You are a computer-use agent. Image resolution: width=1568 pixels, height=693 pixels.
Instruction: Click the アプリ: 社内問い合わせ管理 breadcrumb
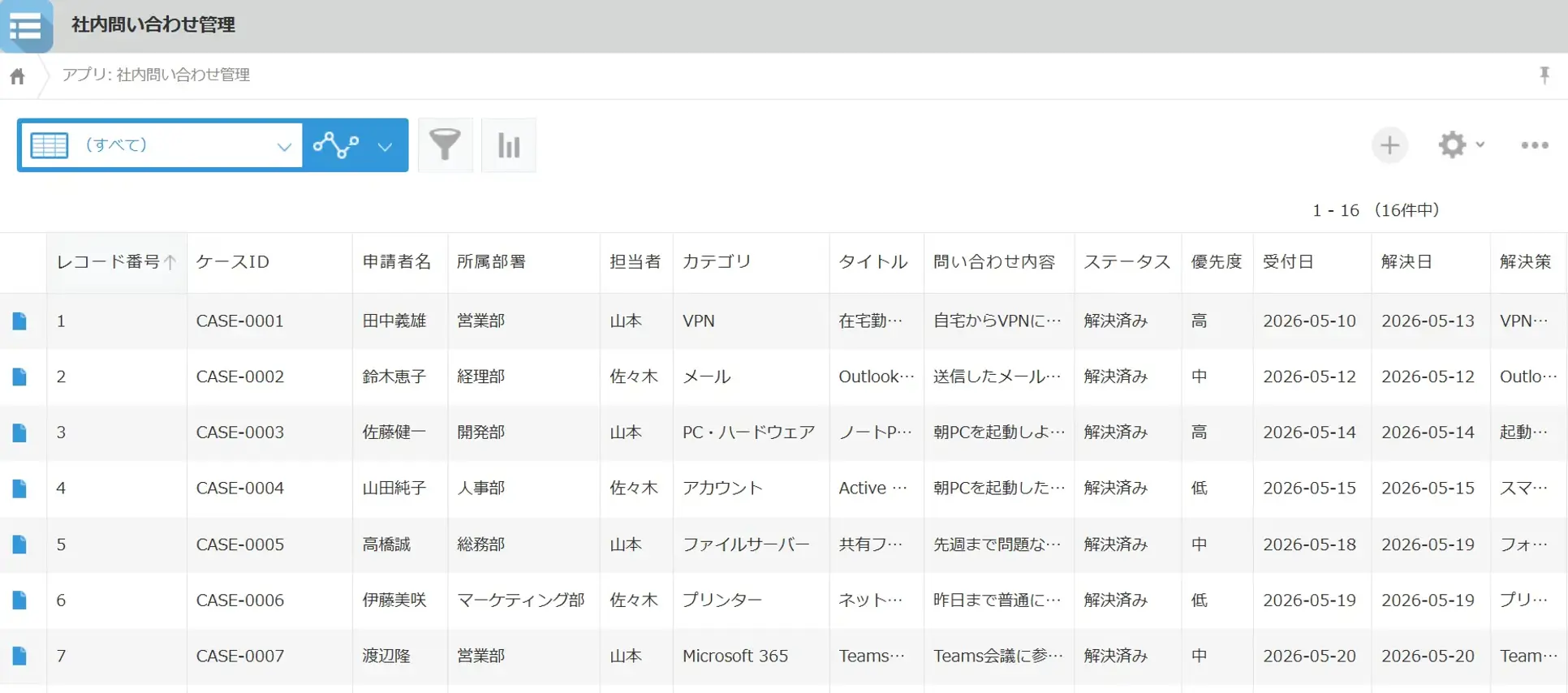pyautogui.click(x=156, y=75)
